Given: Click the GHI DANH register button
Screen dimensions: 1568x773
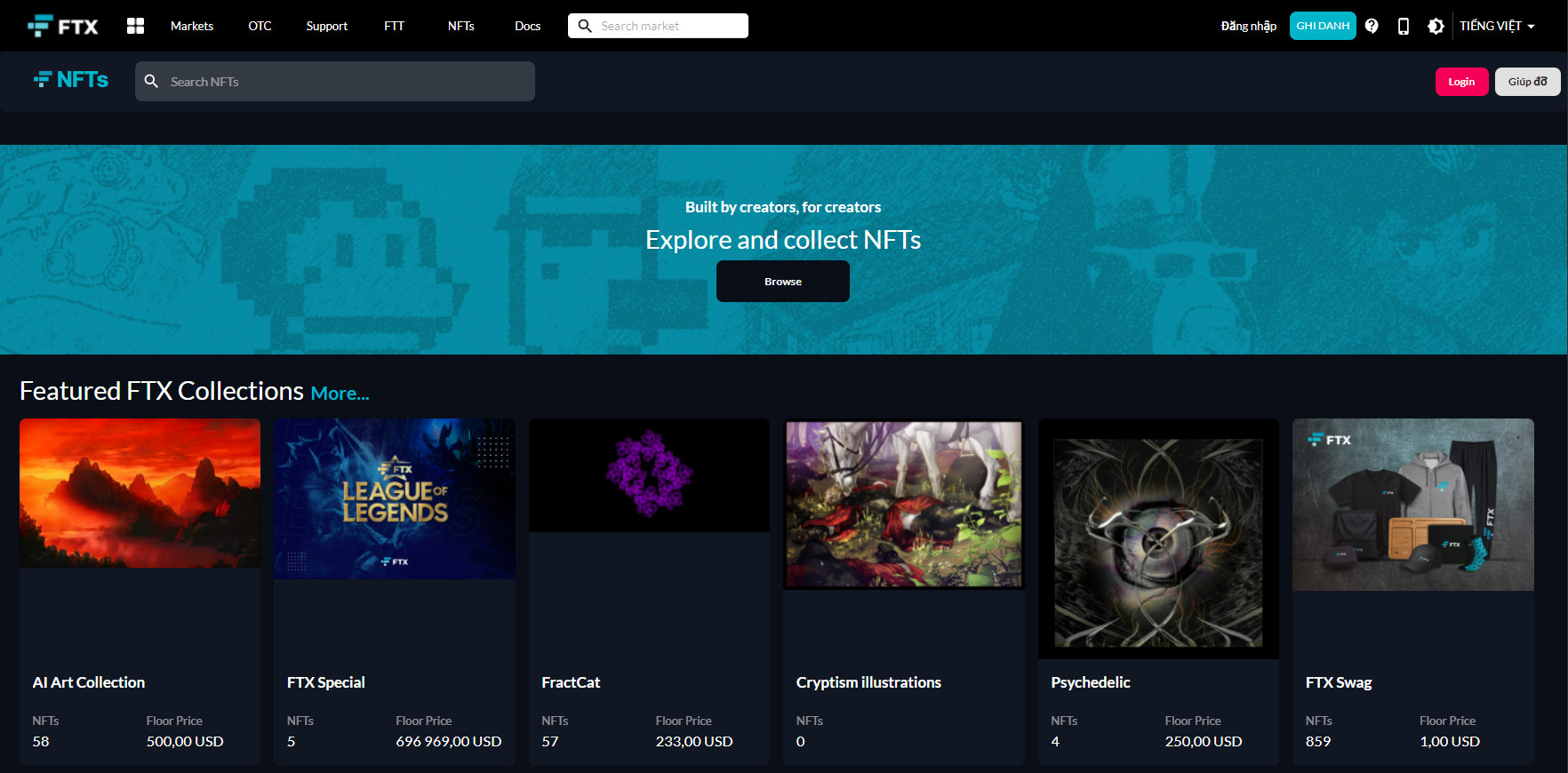Looking at the screenshot, I should click(1323, 26).
